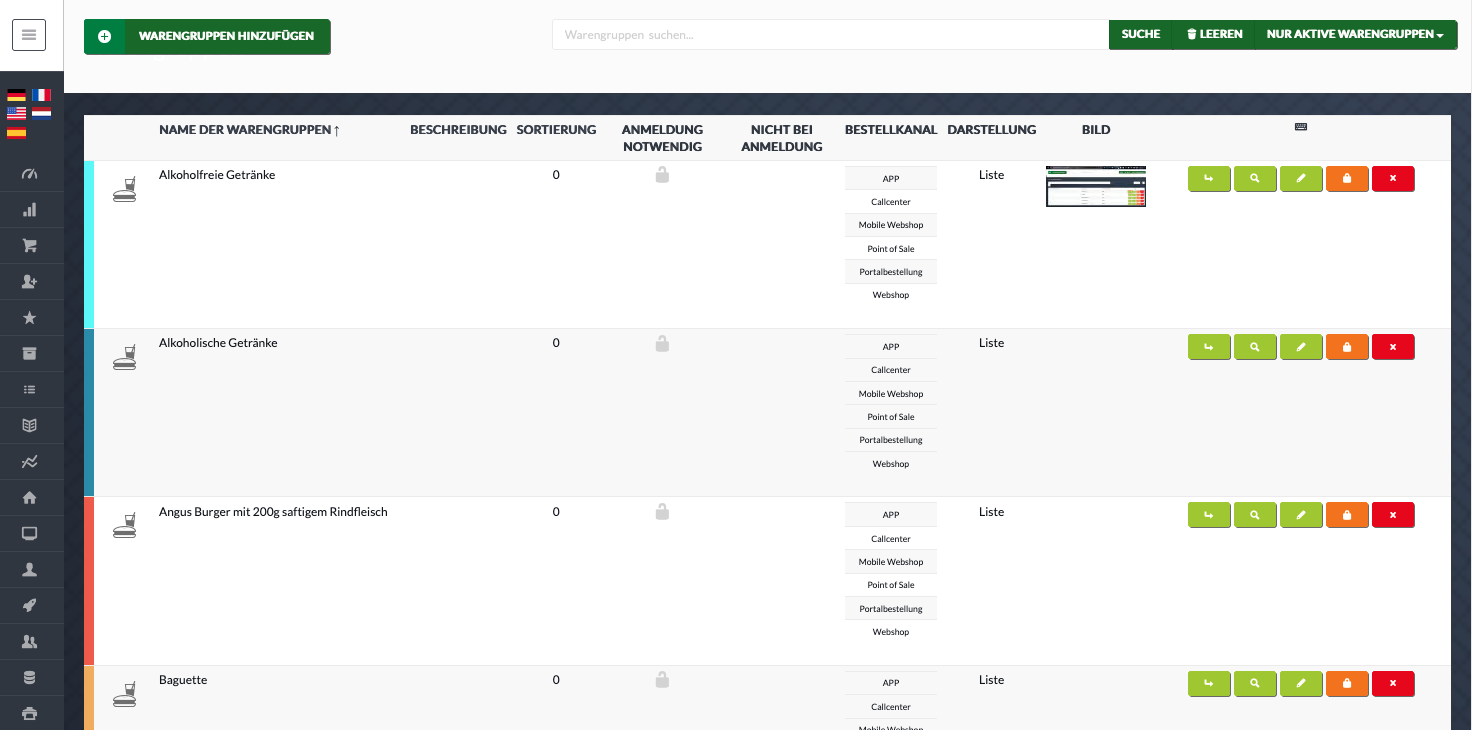Toggle login-required lock for Alkoholfreie Getränke
This screenshot has width=1472, height=730.
(x=662, y=175)
